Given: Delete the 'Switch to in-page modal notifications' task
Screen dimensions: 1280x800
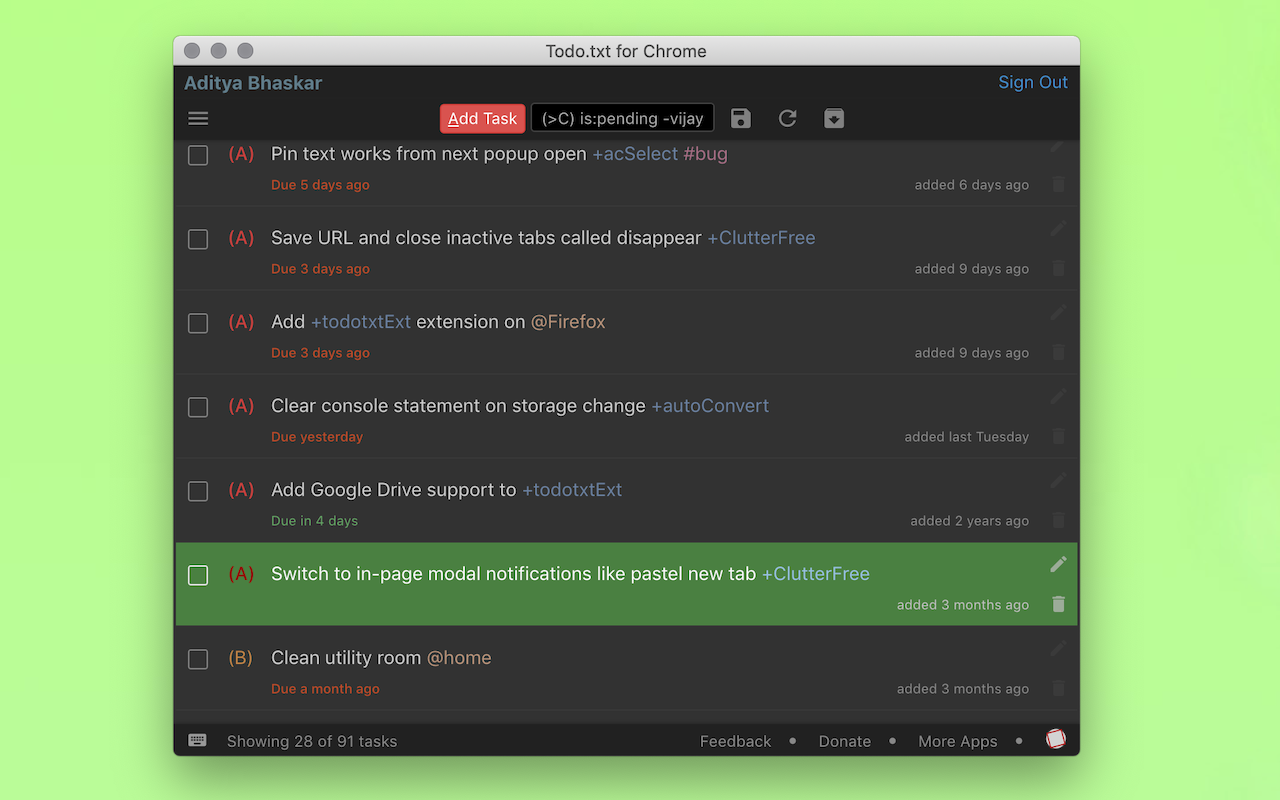Looking at the screenshot, I should pyautogui.click(x=1059, y=604).
